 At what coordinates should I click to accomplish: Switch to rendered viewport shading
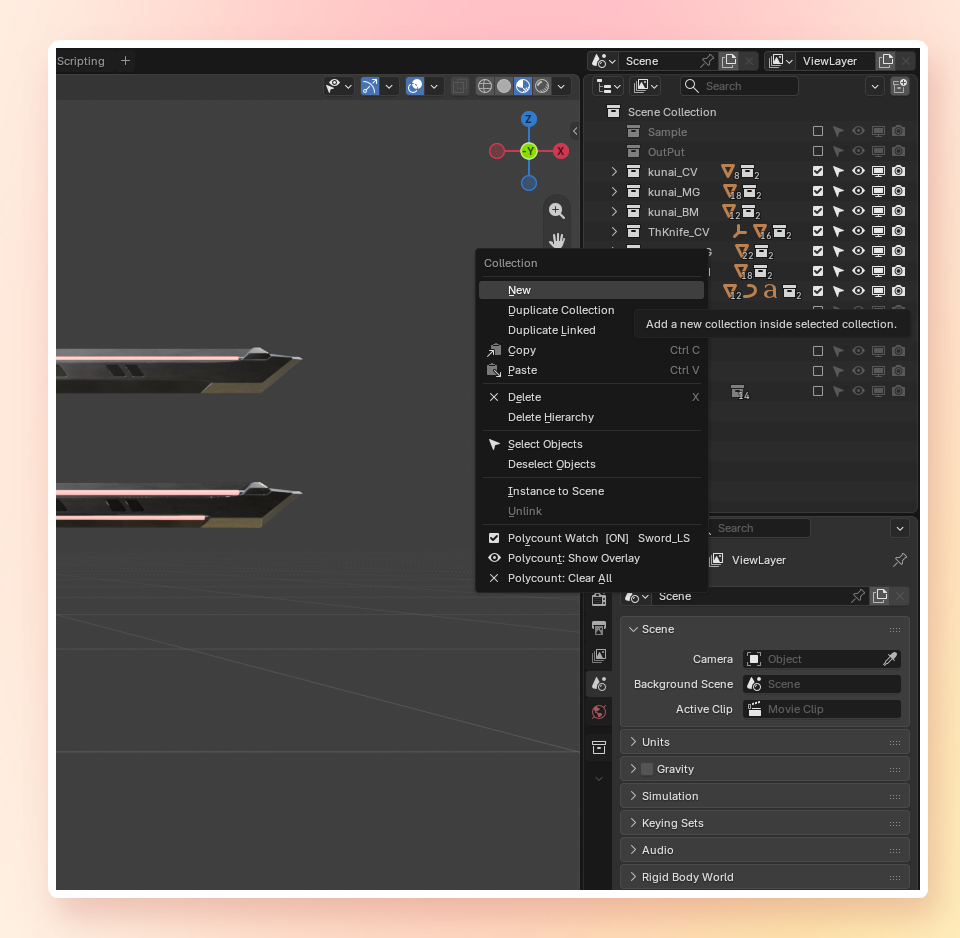(x=542, y=86)
